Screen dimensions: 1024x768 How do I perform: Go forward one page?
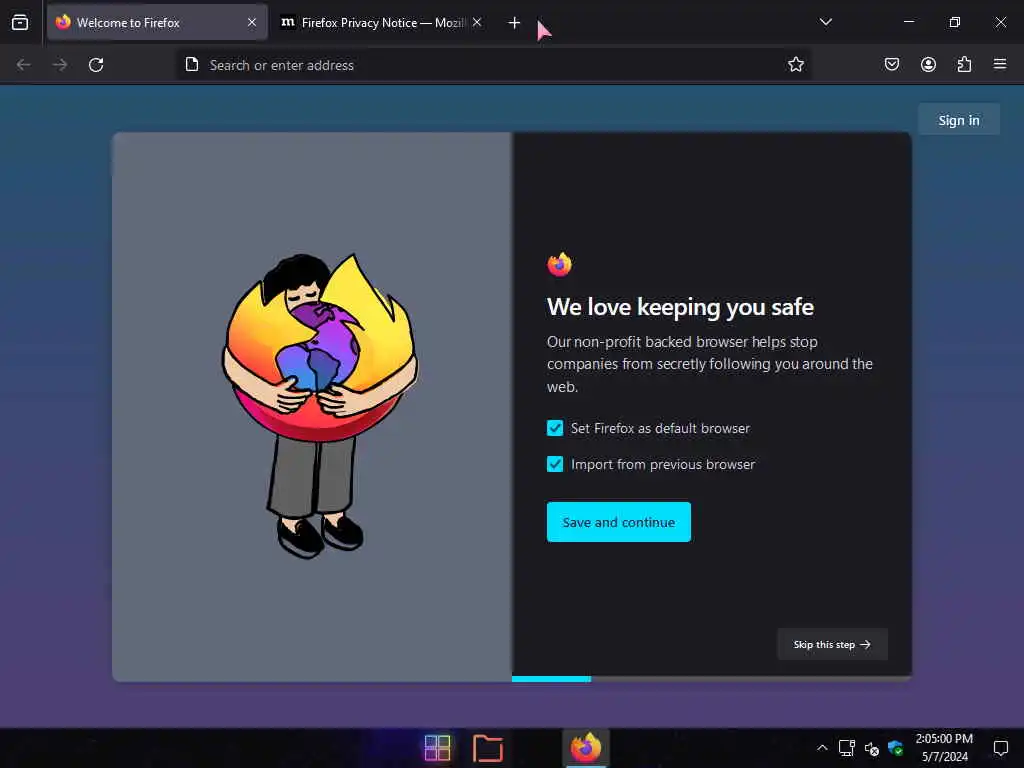coord(59,65)
